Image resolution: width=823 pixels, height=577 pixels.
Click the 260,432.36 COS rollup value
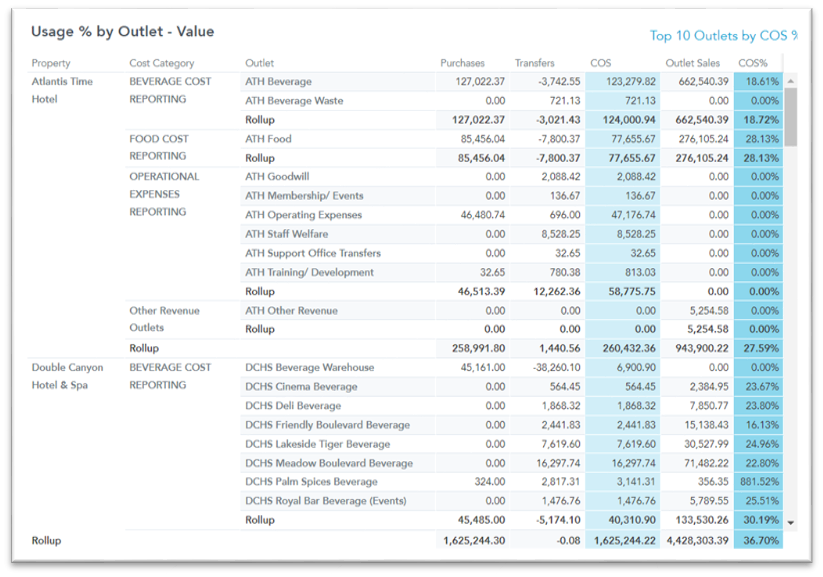pyautogui.click(x=629, y=348)
